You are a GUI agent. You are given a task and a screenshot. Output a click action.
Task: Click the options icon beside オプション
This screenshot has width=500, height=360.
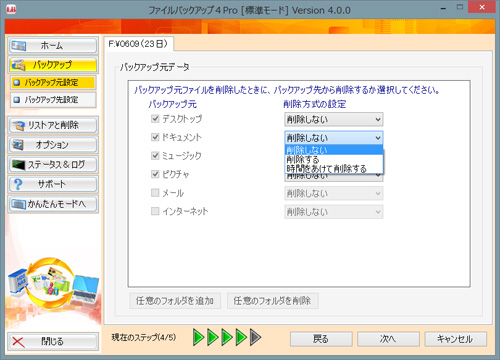(x=18, y=145)
